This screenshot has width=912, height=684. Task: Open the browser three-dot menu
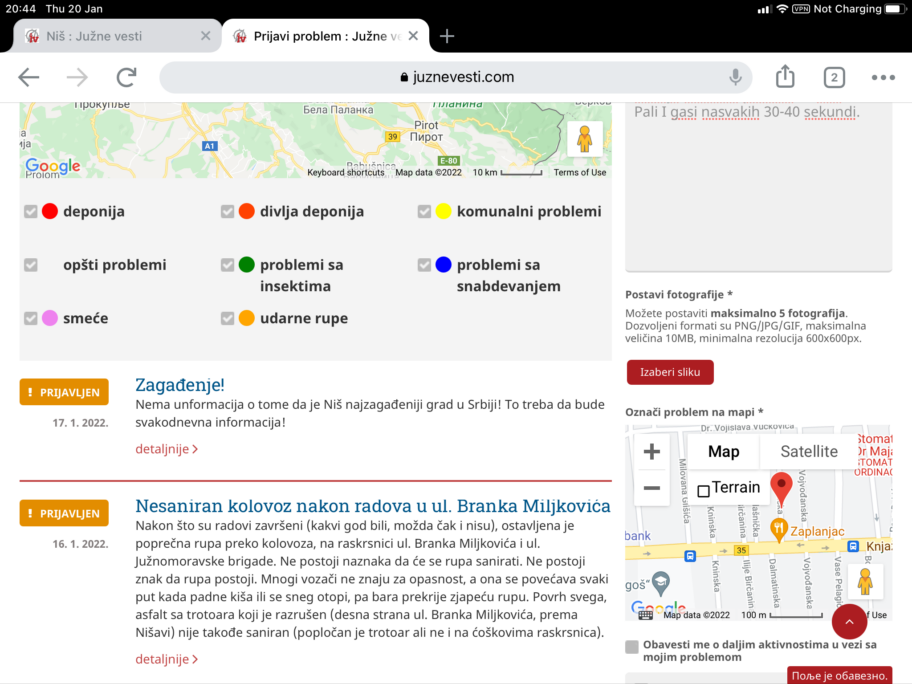(882, 77)
